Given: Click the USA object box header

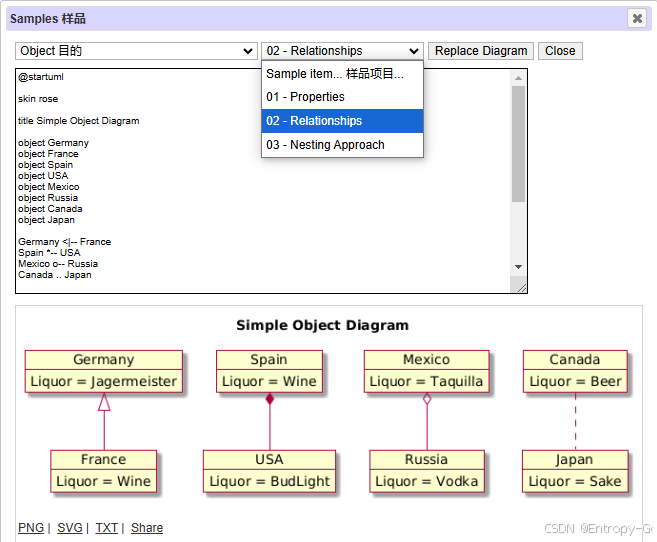Looking at the screenshot, I should (269, 459).
